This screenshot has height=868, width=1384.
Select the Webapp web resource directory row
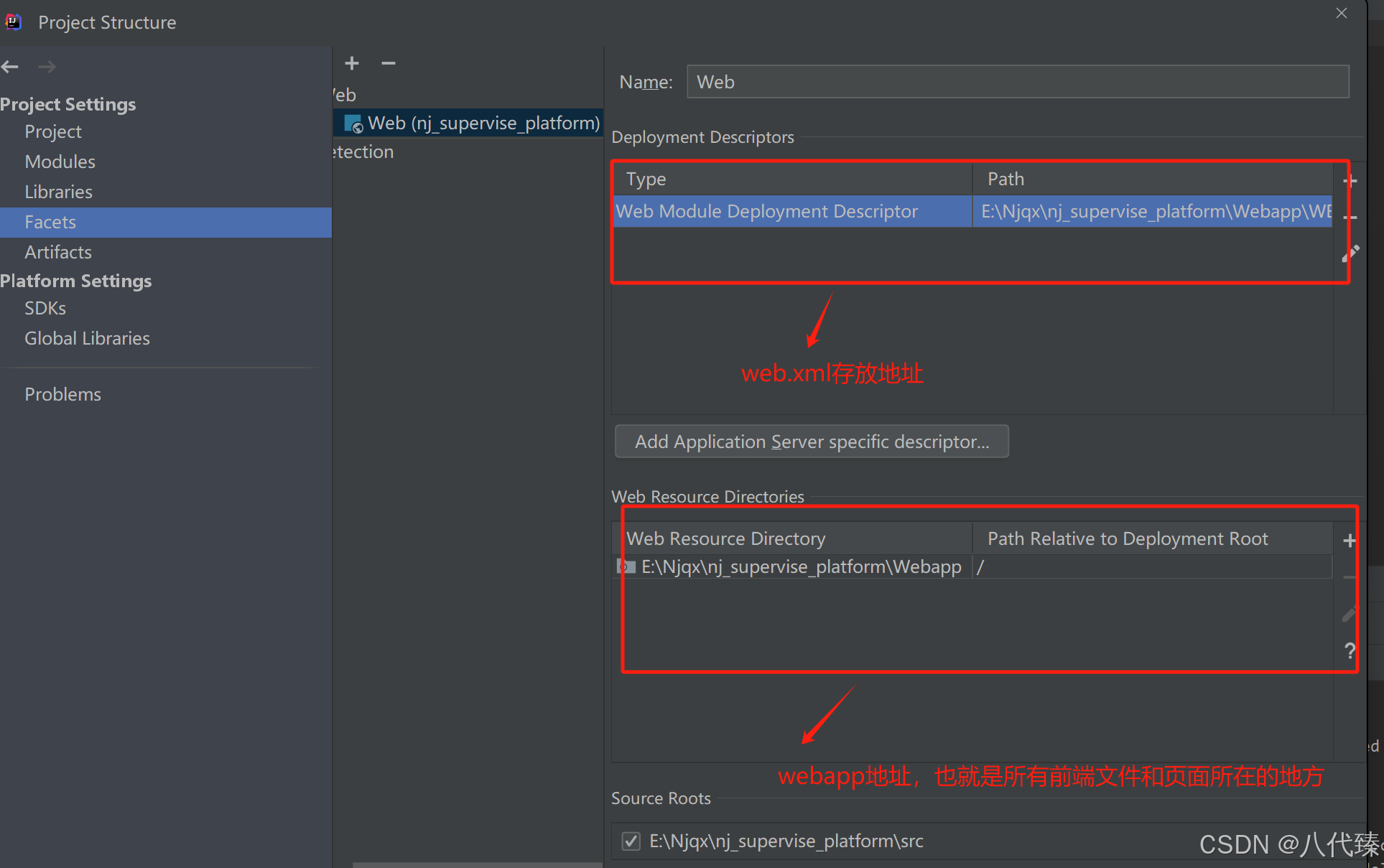pyautogui.click(x=800, y=567)
